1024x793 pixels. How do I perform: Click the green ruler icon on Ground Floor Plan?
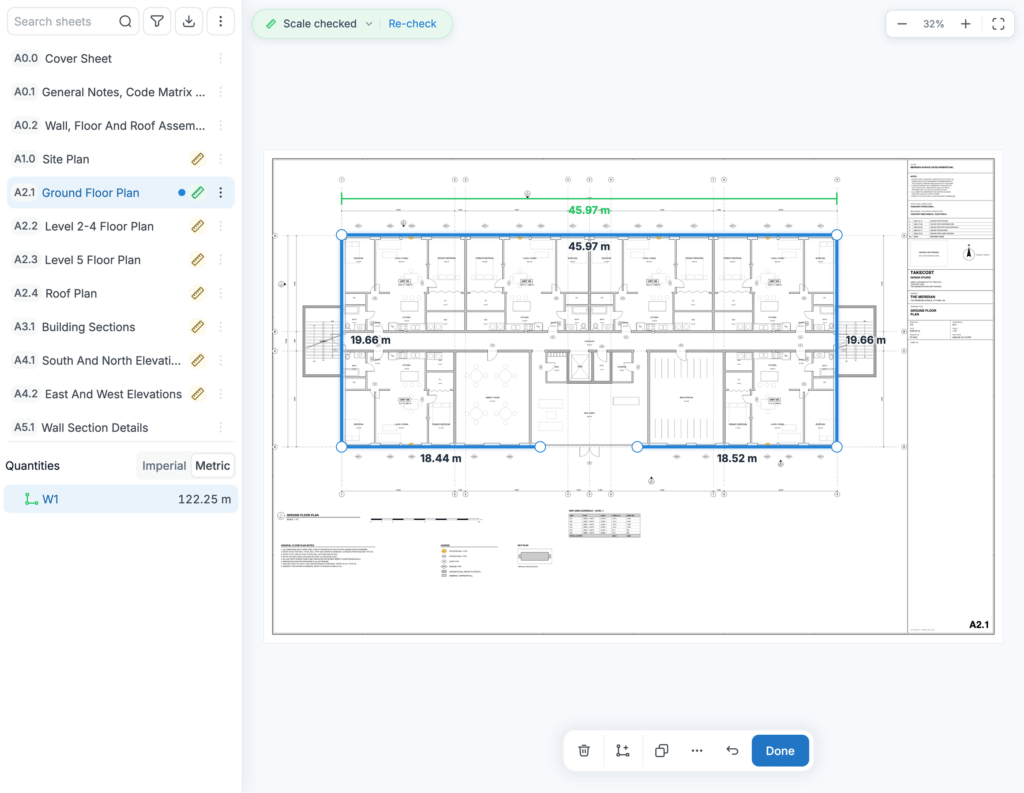198,193
